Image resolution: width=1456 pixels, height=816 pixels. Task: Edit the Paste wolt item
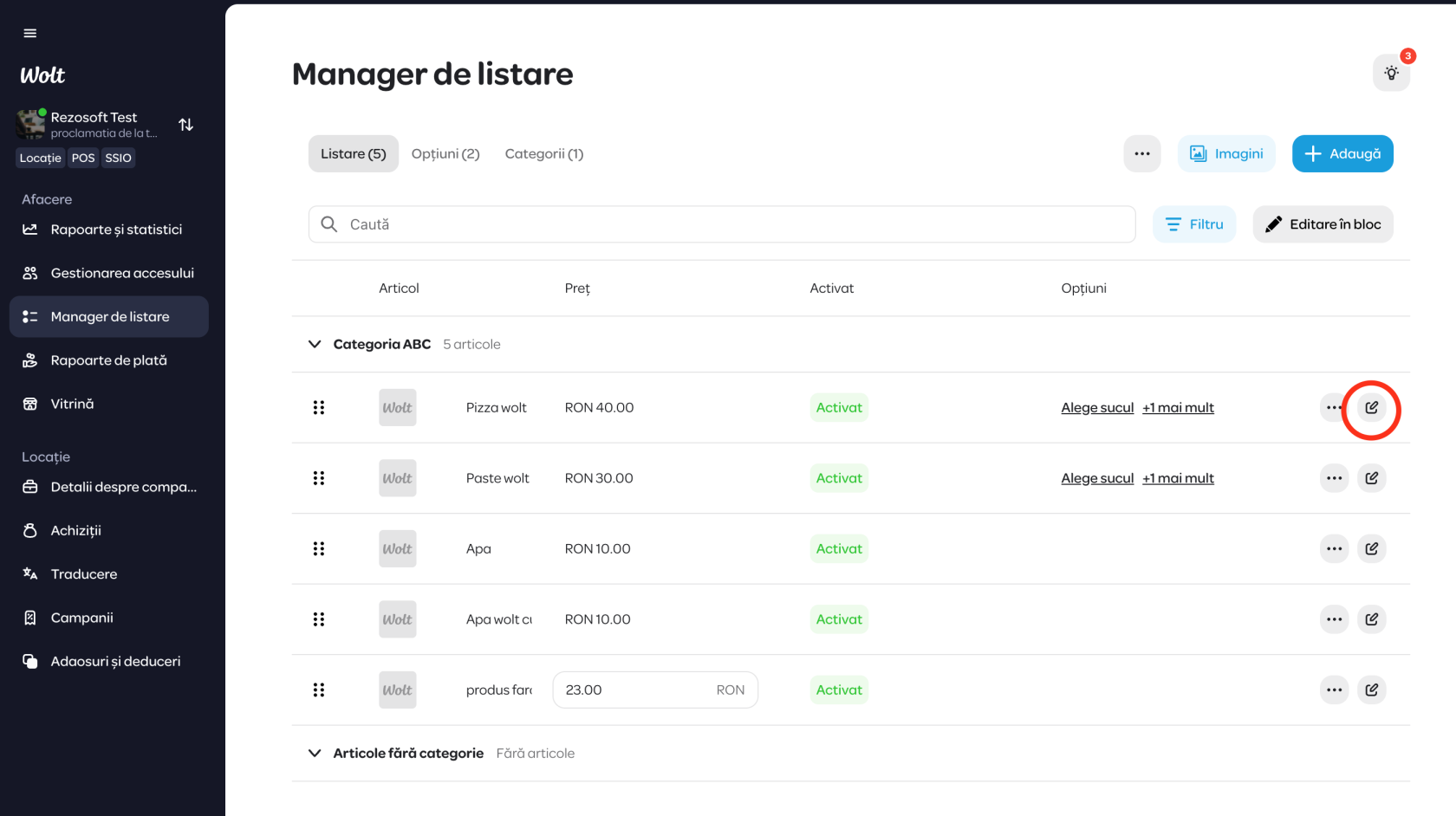[1372, 478]
